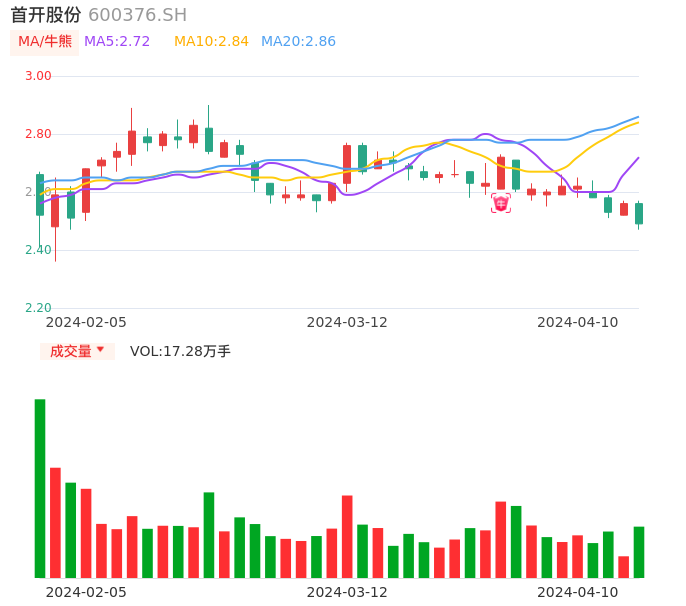Viewport: 686px width, 606px height.
Task: Click the 2024-04-10 date label under the price chart
Action: click(x=577, y=322)
